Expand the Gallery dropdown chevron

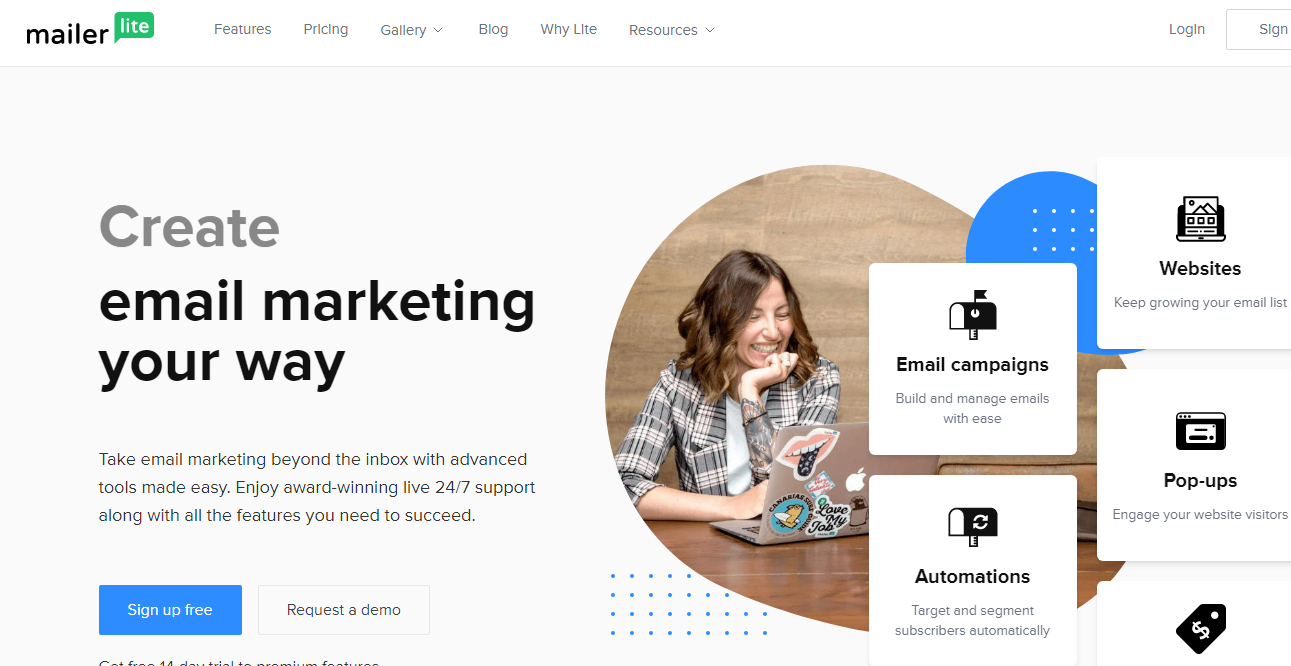438,30
